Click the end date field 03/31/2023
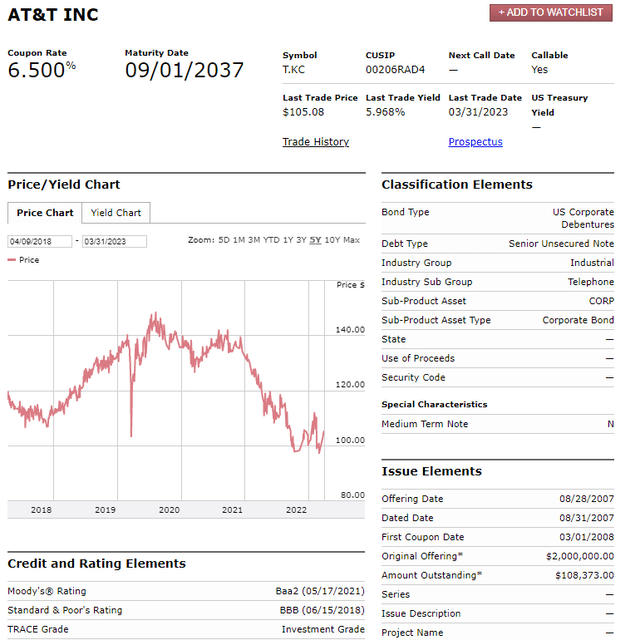 click(114, 241)
